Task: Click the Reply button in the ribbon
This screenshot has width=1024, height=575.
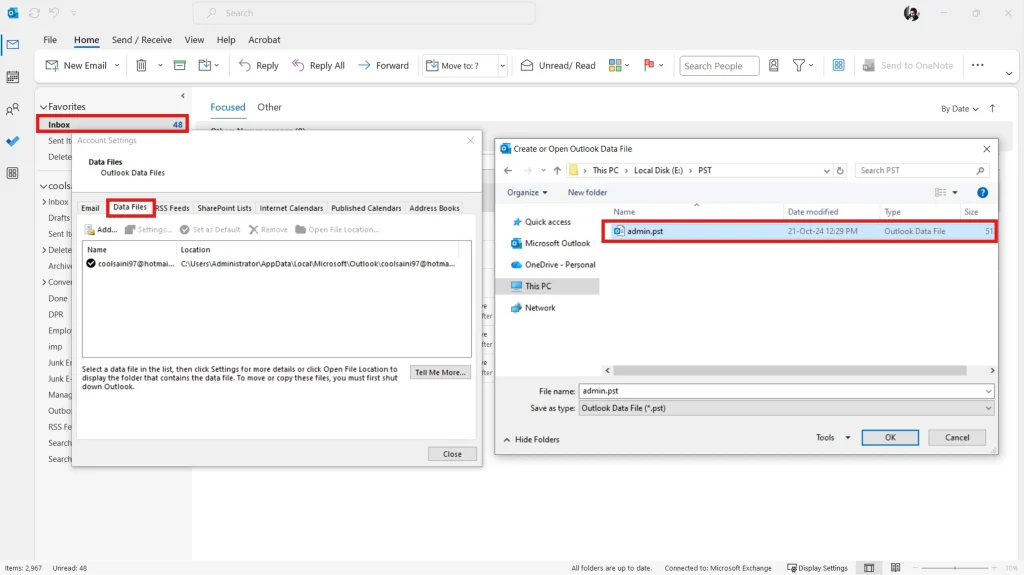Action: coord(259,65)
